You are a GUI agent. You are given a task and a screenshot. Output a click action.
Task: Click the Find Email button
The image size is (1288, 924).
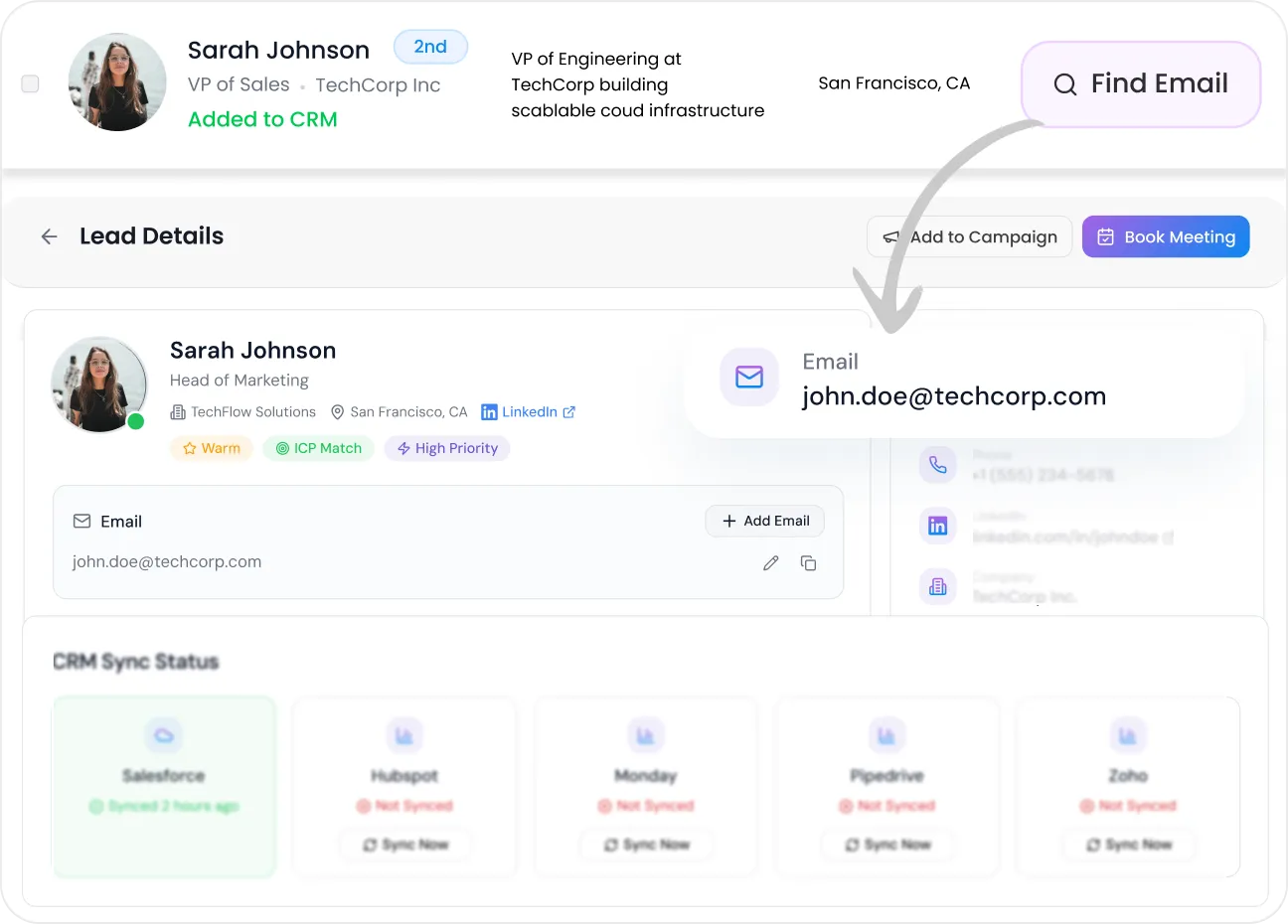click(x=1141, y=84)
